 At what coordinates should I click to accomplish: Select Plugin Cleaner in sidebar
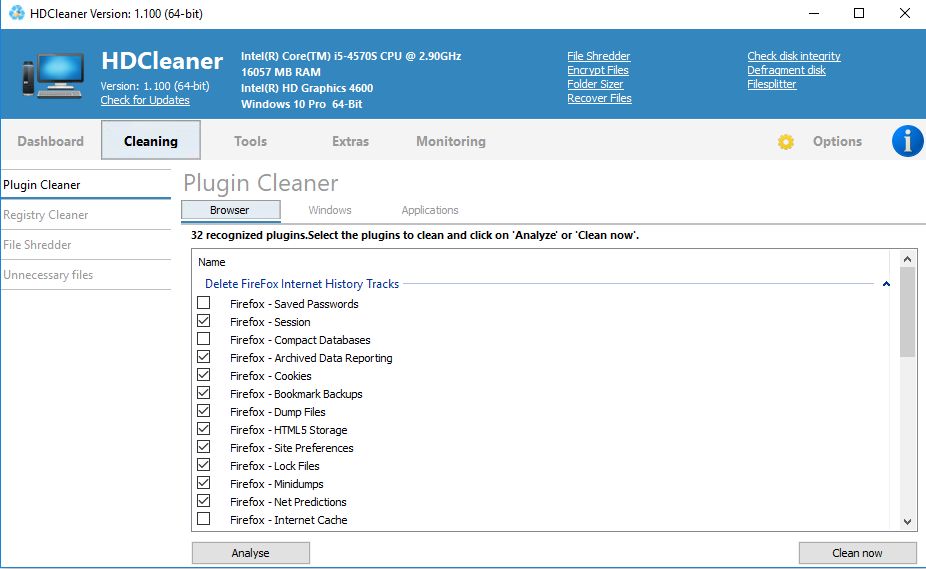tap(86, 185)
